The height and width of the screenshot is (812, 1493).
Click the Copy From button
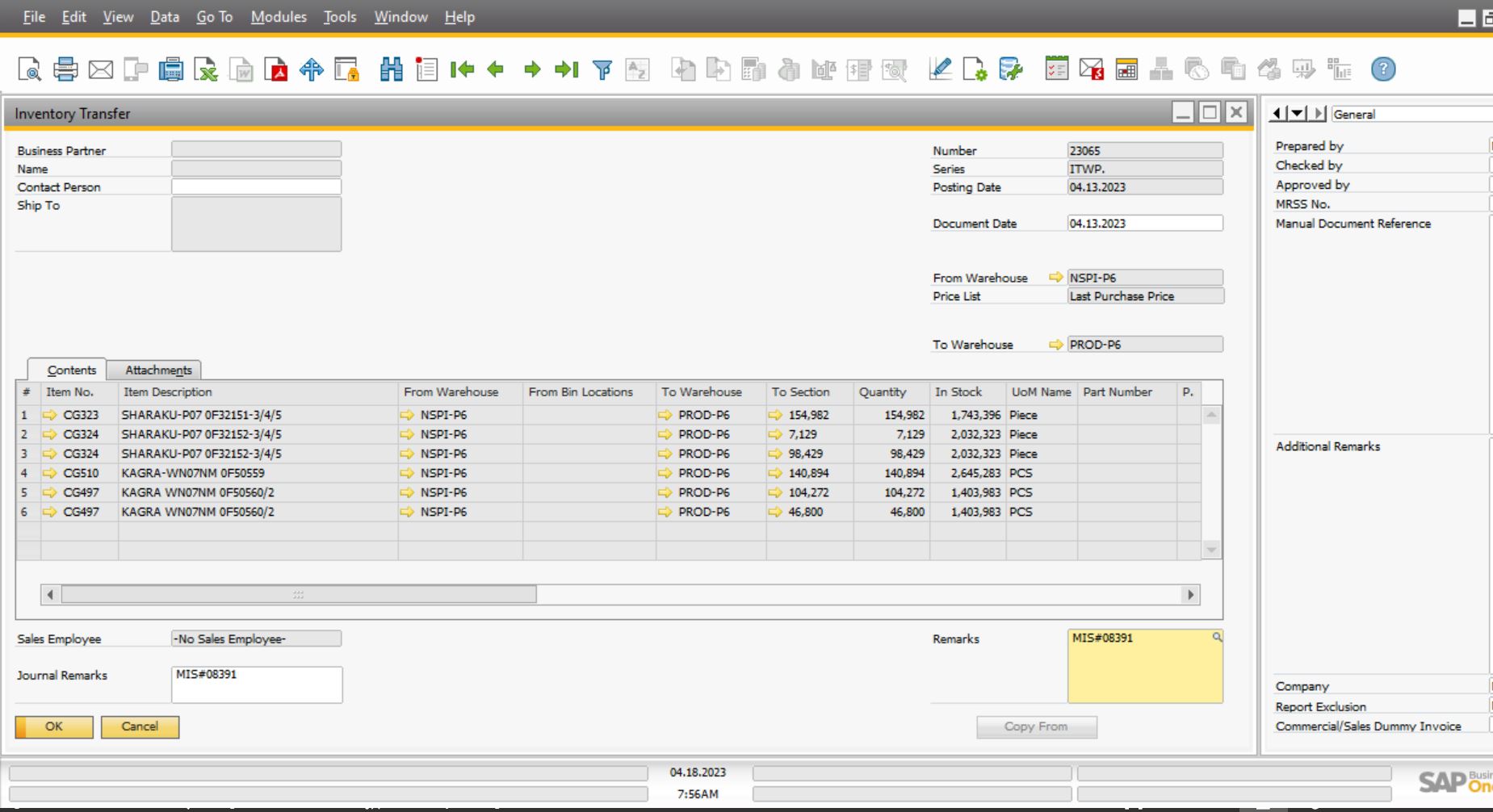[x=1036, y=727]
